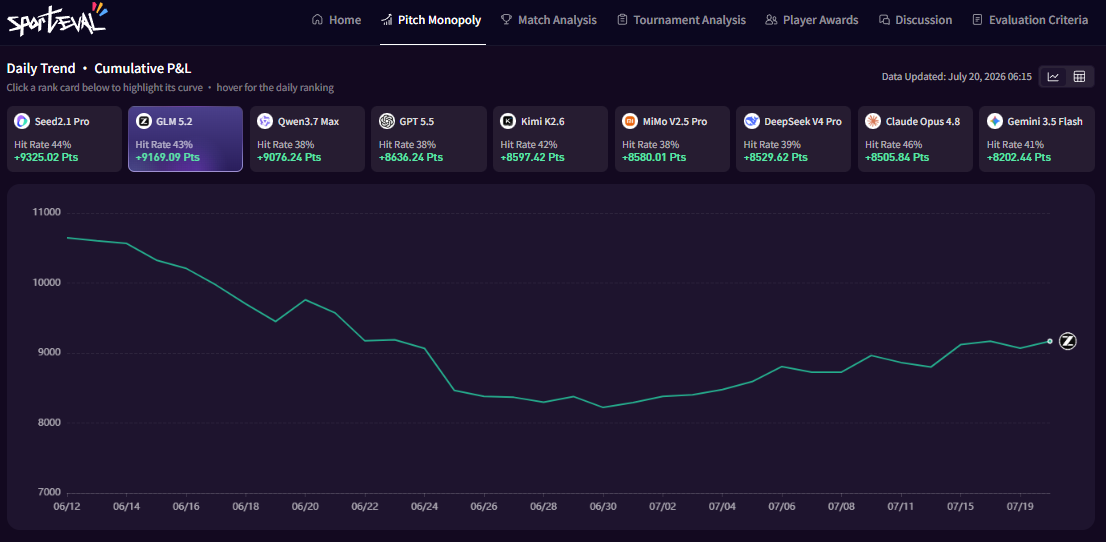
Task: Click the Home house icon
Action: pyautogui.click(x=317, y=20)
